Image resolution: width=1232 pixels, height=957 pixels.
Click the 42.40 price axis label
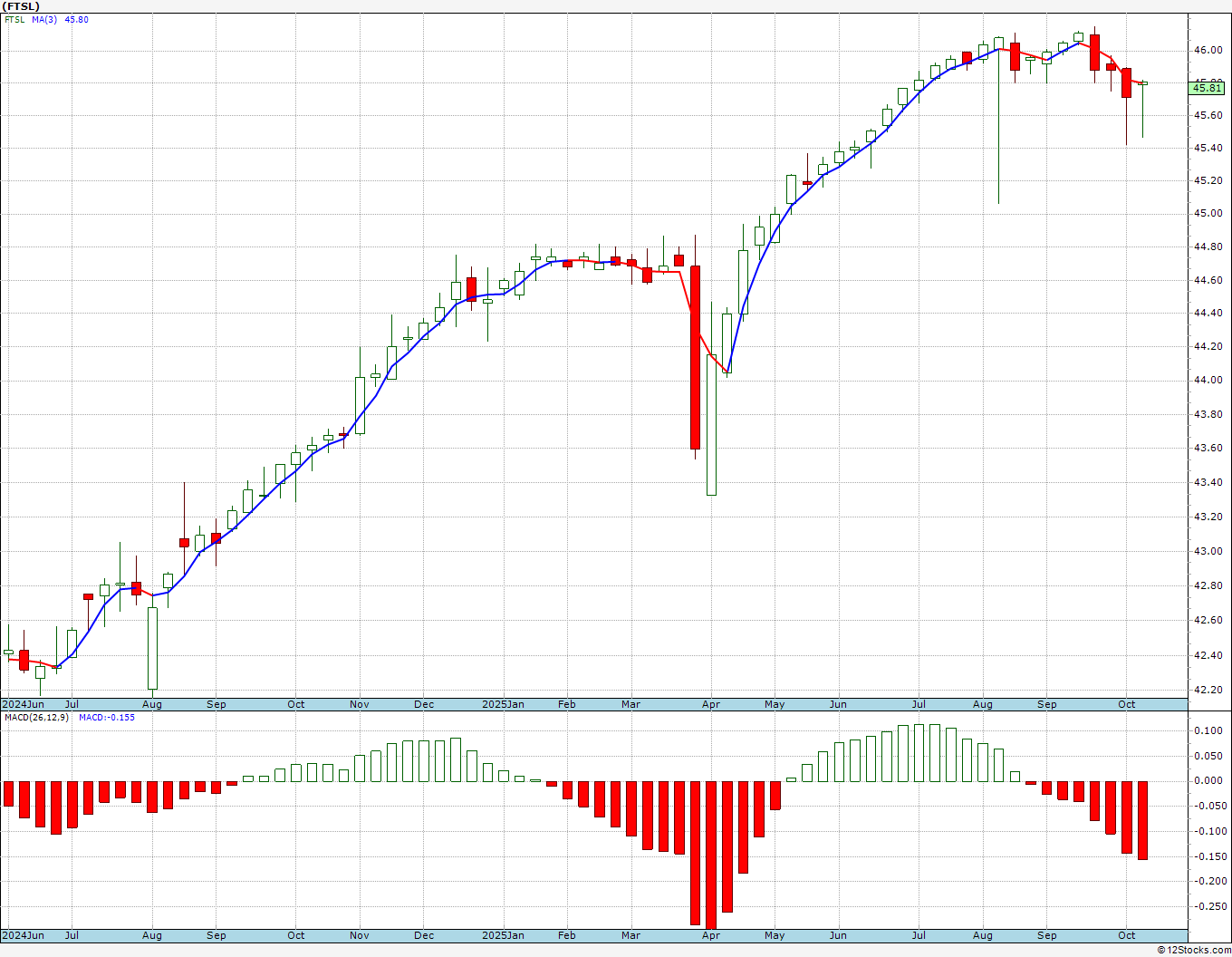pyautogui.click(x=1207, y=655)
